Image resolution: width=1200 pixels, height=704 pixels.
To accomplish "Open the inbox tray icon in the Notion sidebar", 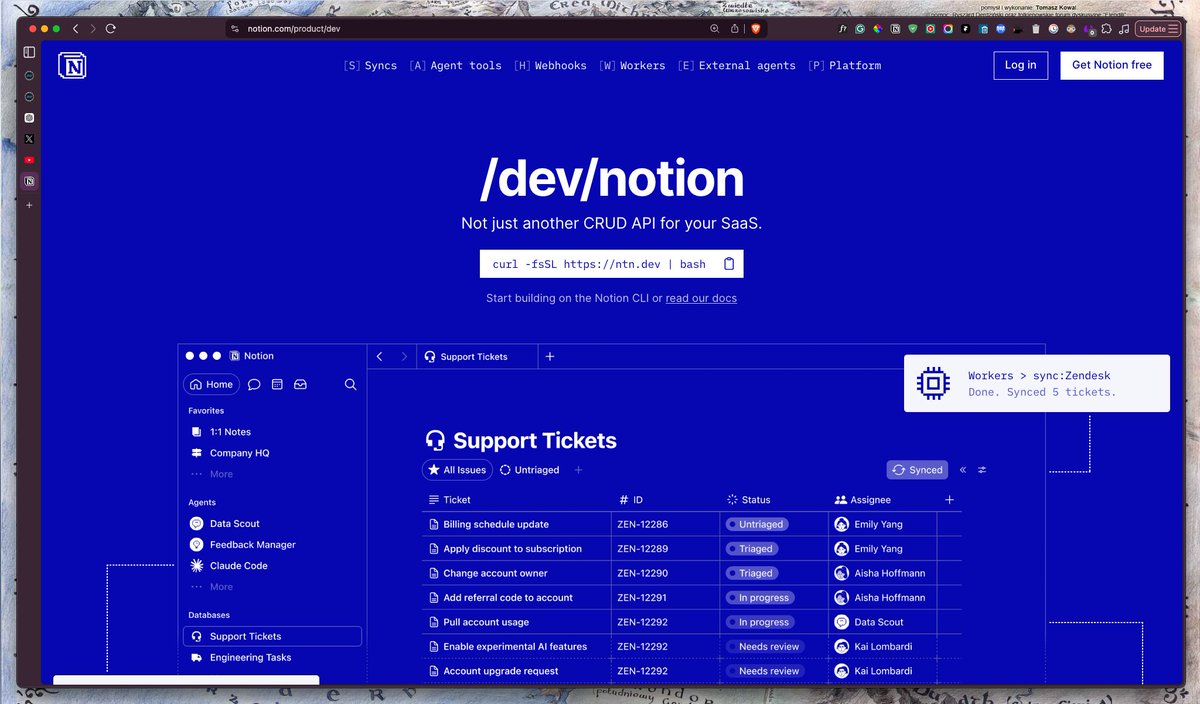I will pos(300,384).
